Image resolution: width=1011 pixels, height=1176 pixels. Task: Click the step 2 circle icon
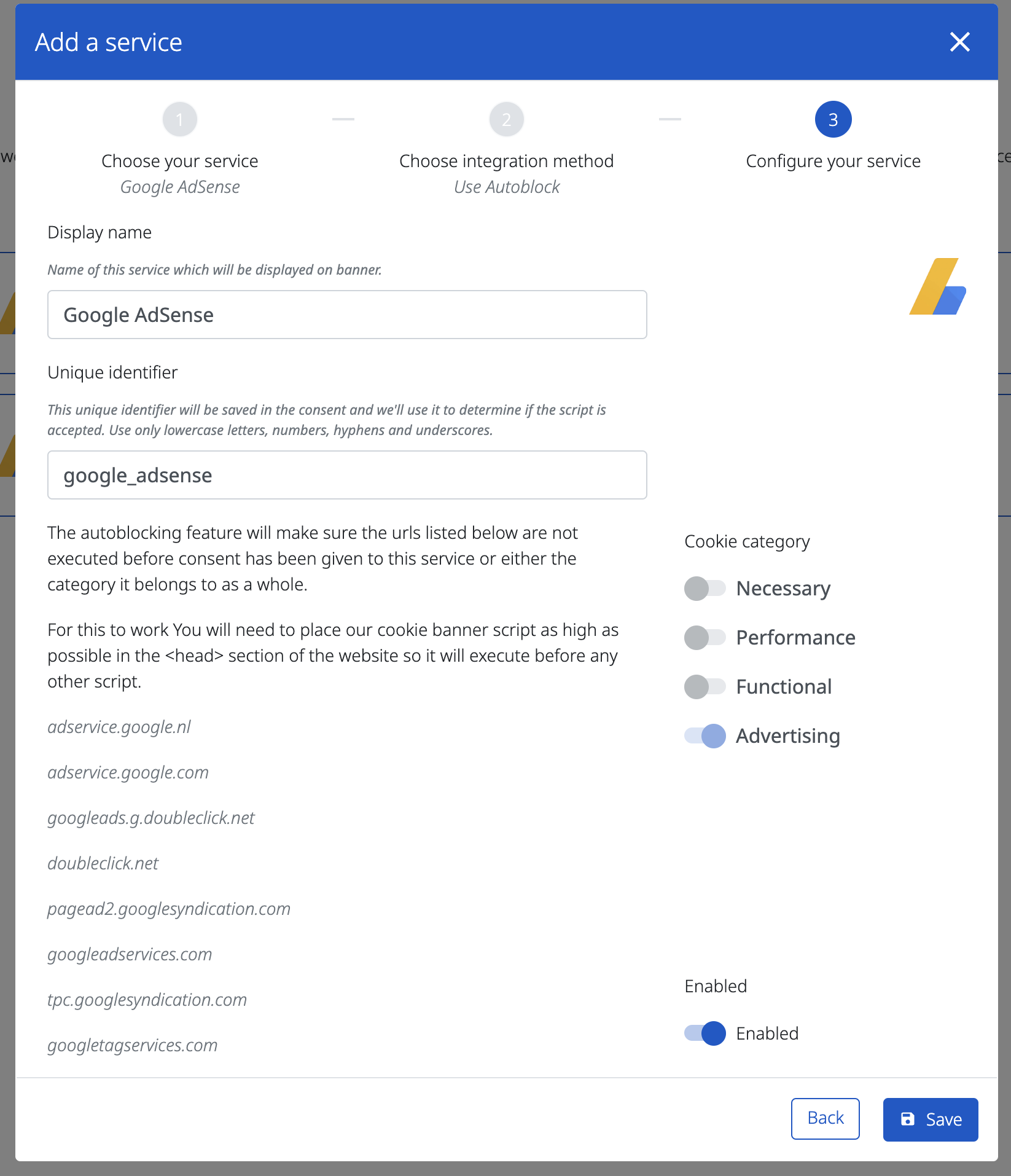pyautogui.click(x=507, y=119)
